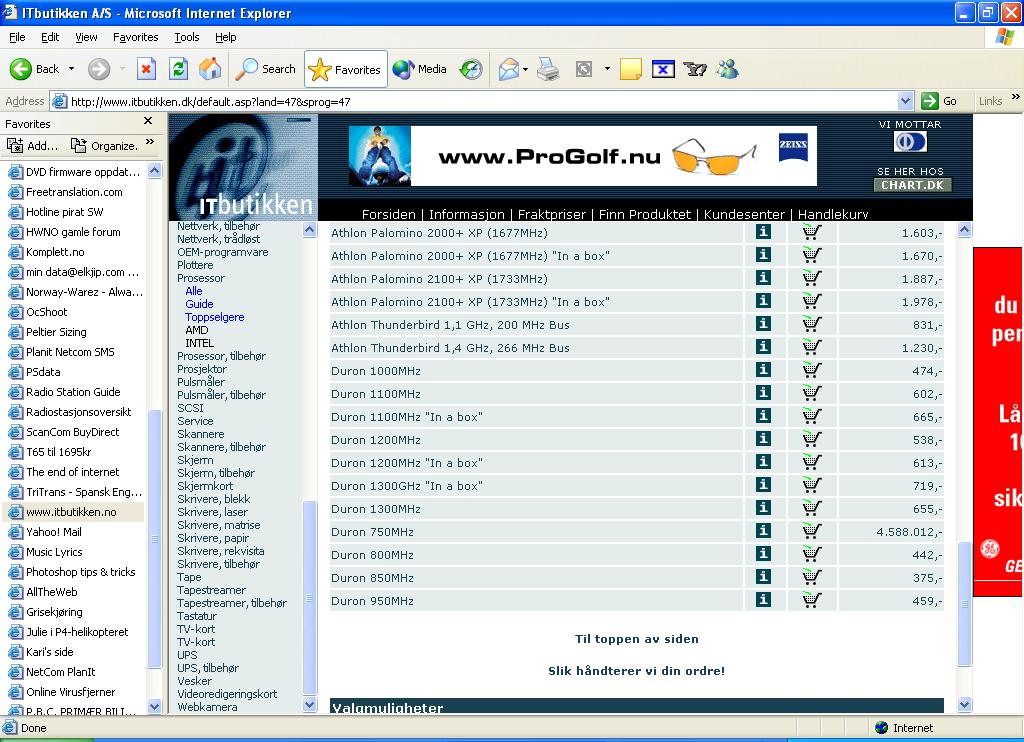Open the Favorites menu
Screen dimensions: 1024x742
pyautogui.click(x=135, y=37)
